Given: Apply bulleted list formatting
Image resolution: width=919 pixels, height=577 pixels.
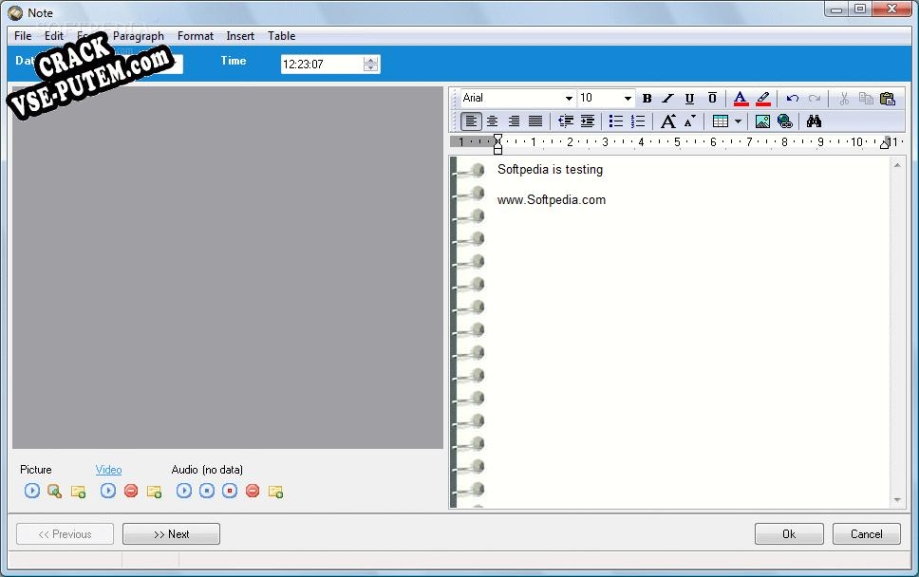Looking at the screenshot, I should pos(616,121).
